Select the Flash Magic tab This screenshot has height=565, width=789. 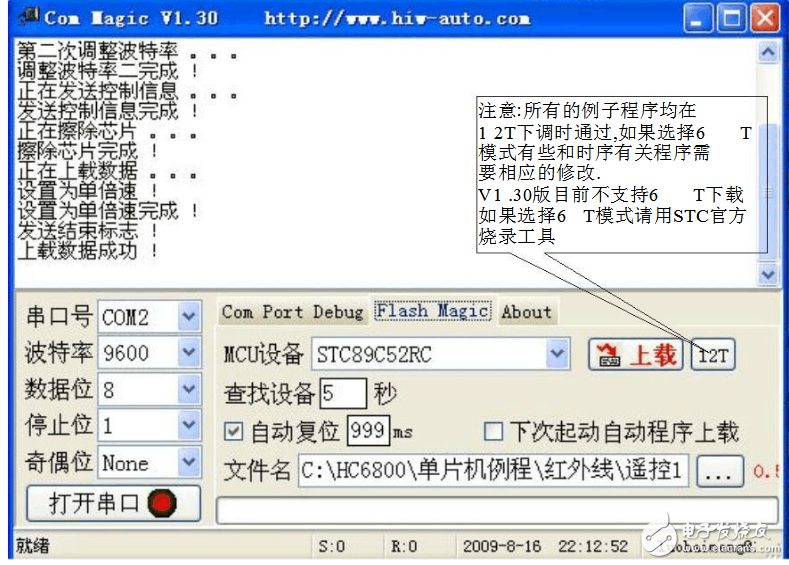[x=432, y=312]
